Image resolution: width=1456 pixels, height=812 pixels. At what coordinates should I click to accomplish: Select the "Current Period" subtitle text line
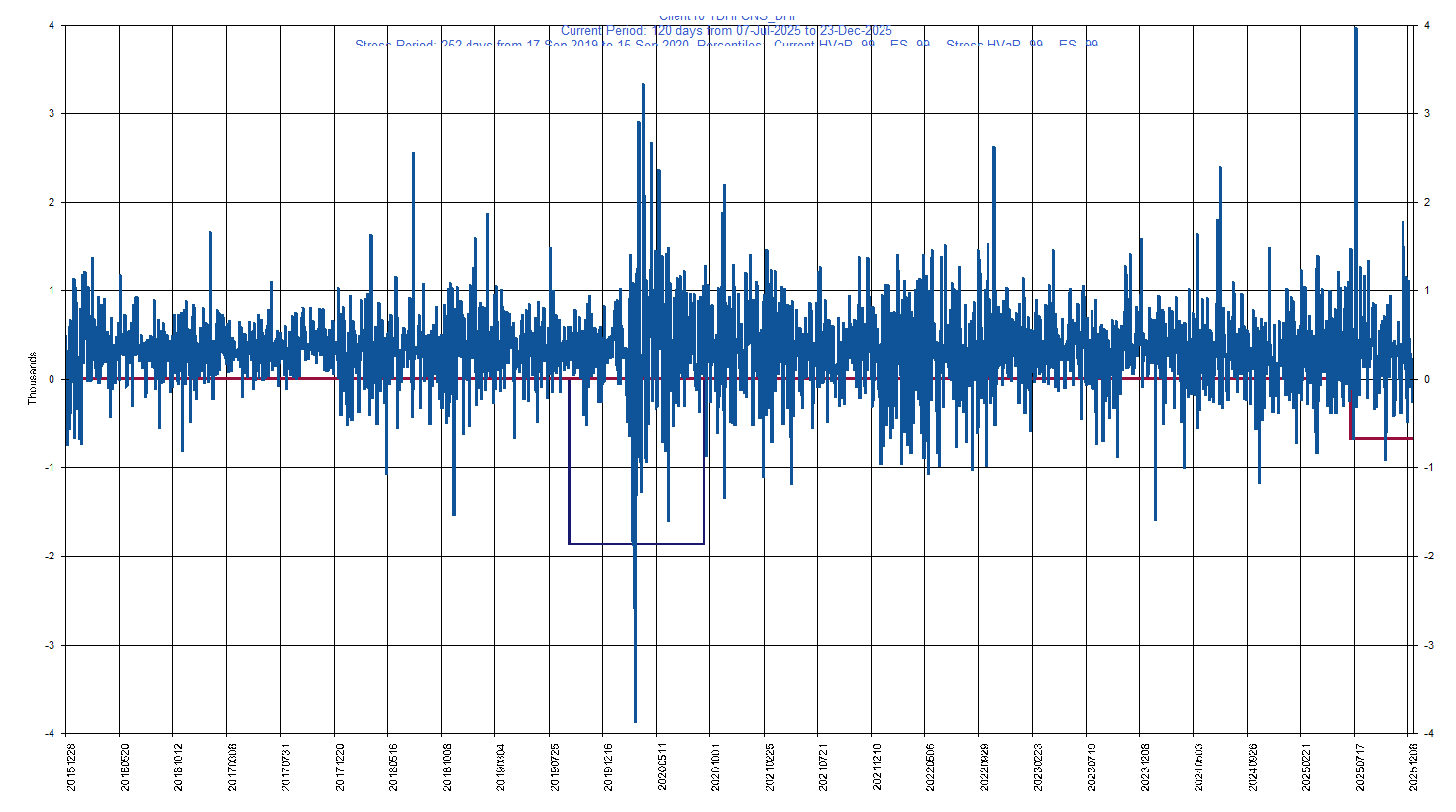tap(726, 31)
